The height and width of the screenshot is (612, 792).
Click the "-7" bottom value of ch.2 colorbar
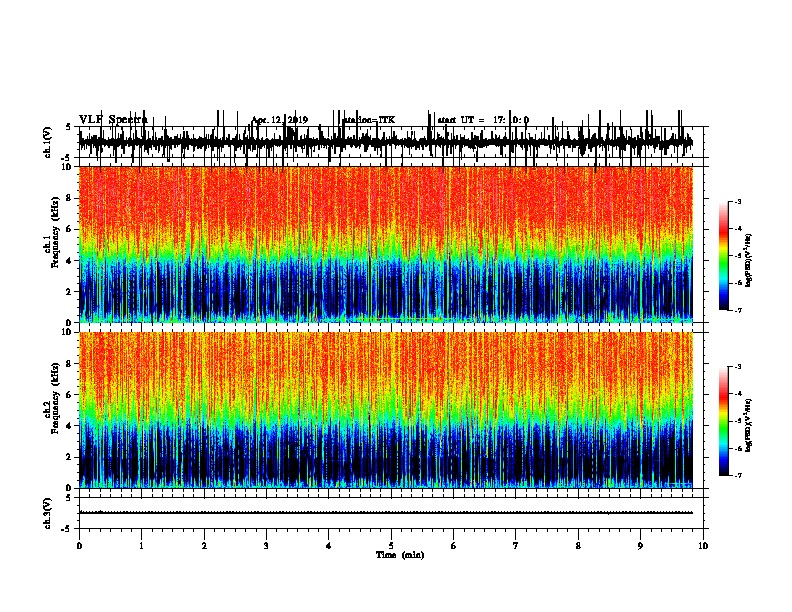click(737, 476)
